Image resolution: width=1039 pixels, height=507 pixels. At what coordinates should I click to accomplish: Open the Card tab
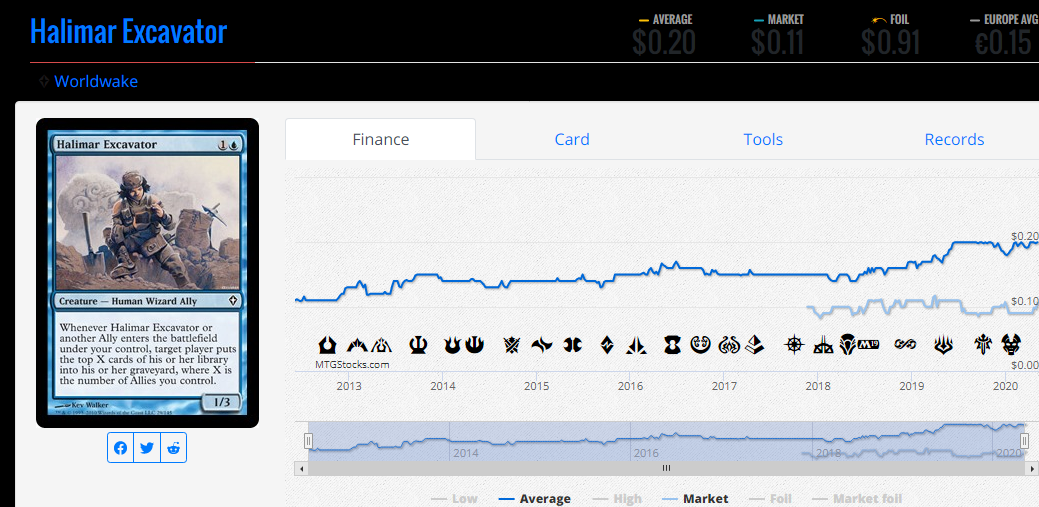572,139
